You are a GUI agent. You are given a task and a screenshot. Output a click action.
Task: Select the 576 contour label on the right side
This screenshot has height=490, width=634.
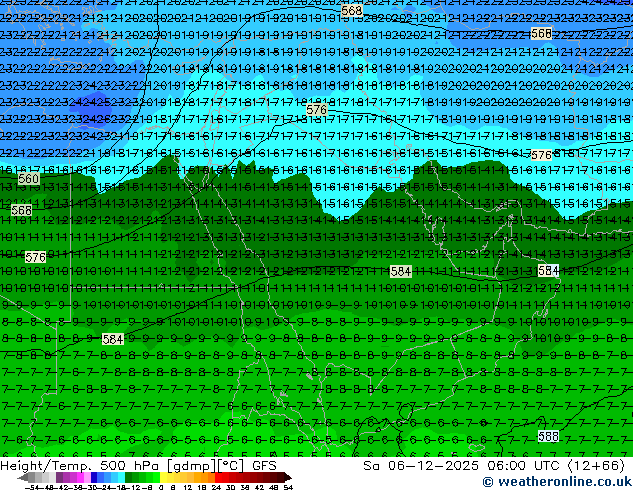pyautogui.click(x=541, y=155)
